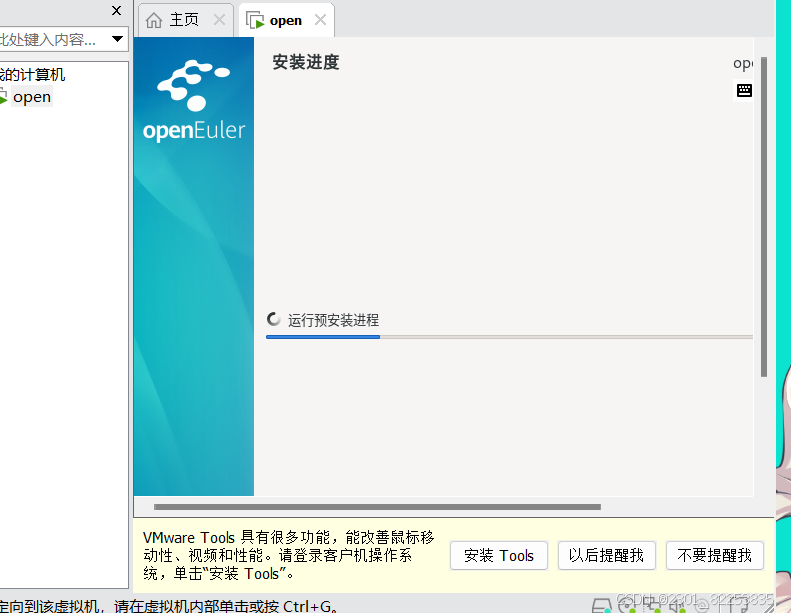The width and height of the screenshot is (791, 613).
Task: Select the open virtual machine in library
Action: (32, 97)
